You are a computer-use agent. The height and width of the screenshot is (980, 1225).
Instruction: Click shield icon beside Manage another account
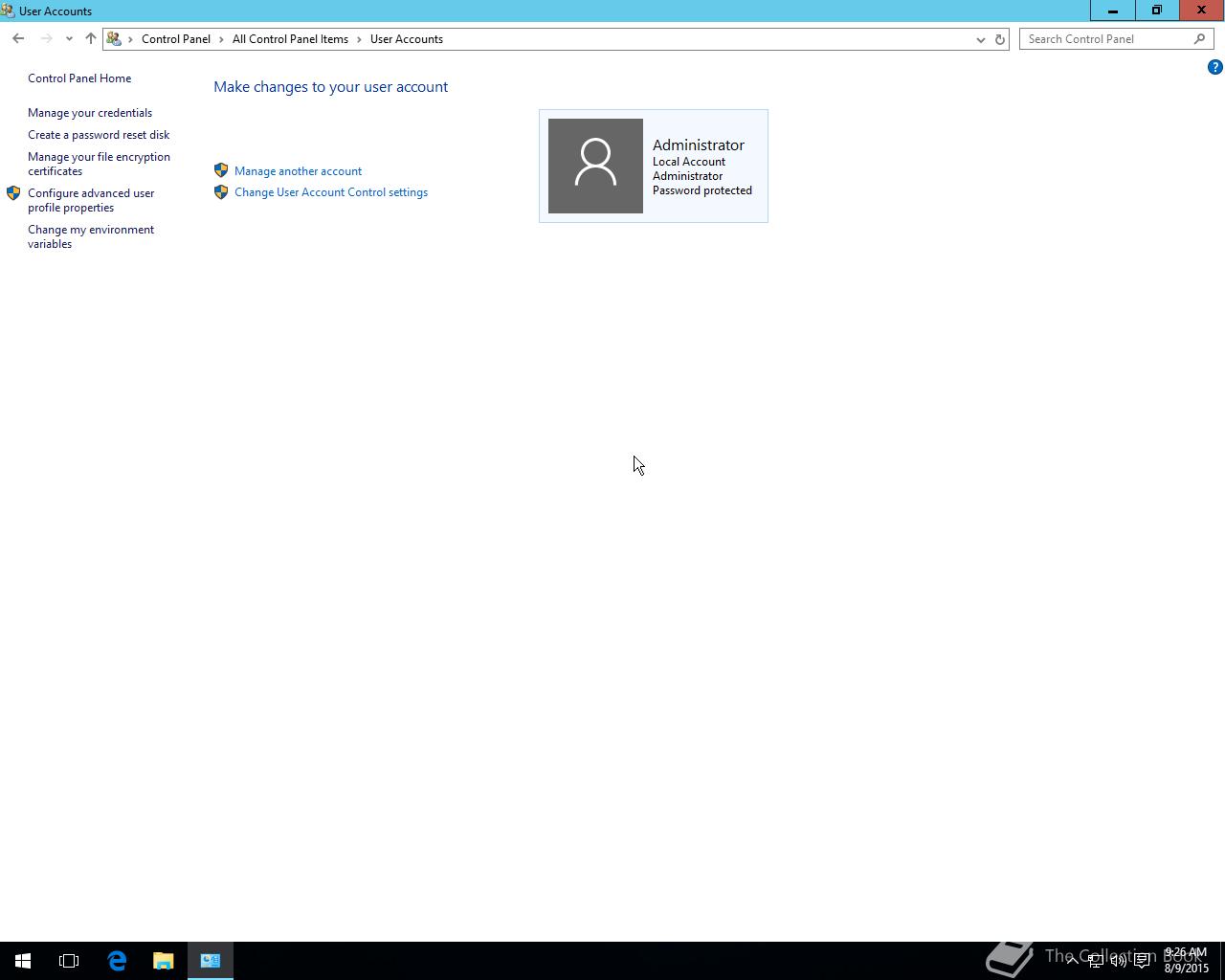(x=221, y=170)
